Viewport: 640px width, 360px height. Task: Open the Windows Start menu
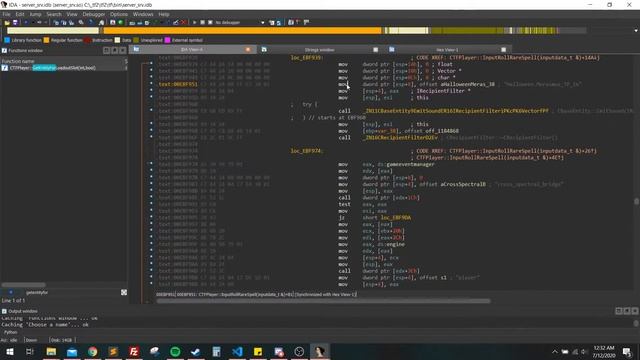coord(9,351)
